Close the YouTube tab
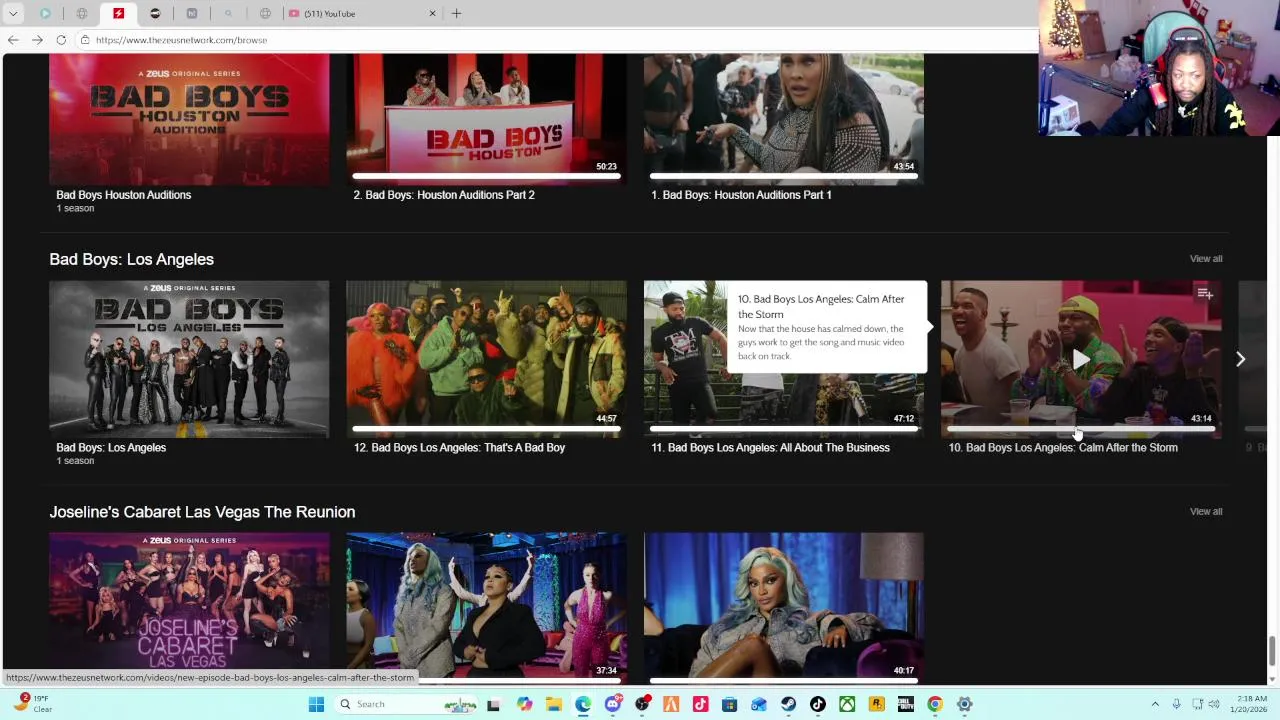The width and height of the screenshot is (1280, 720). tap(432, 13)
